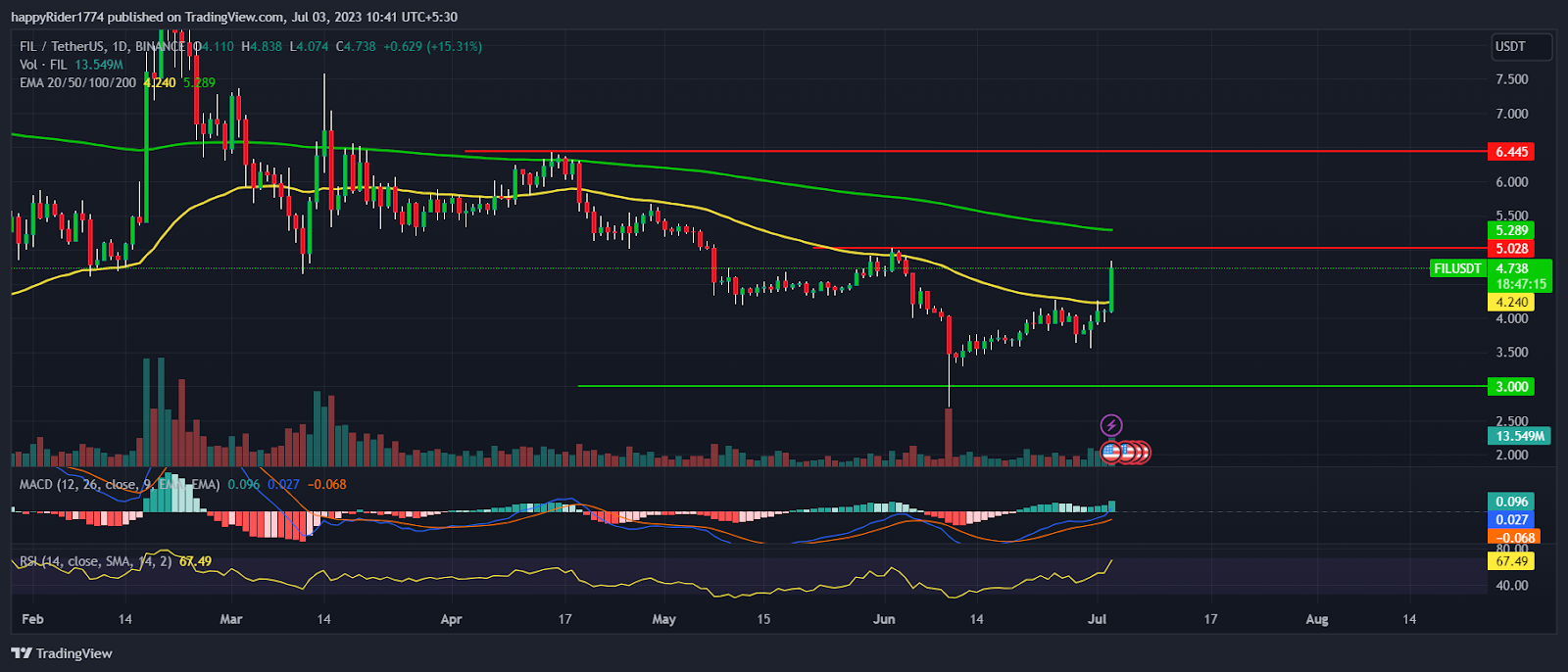Image resolution: width=1568 pixels, height=672 pixels.
Task: Click the +0.629 (+15.31%) change value
Action: coord(432,46)
